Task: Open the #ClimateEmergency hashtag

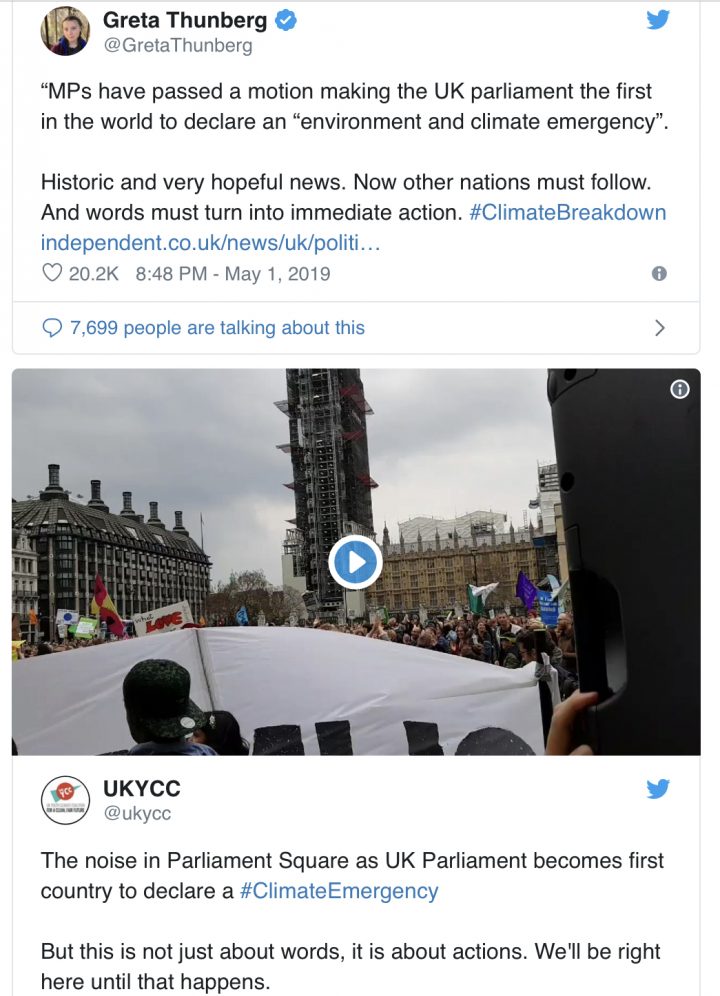Action: [339, 891]
